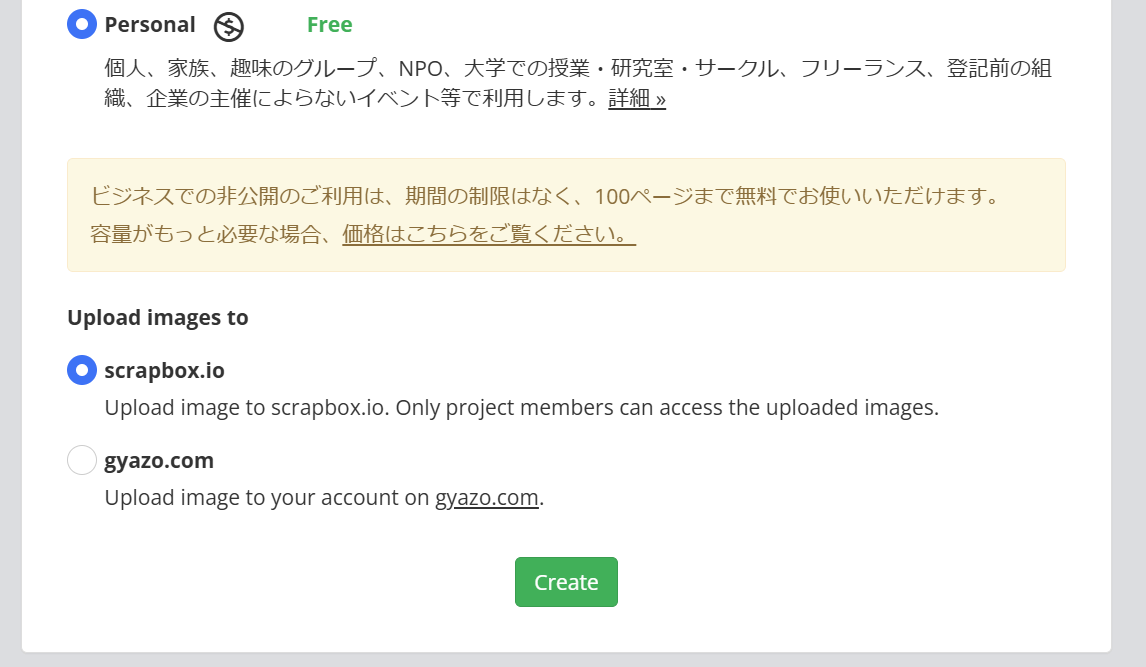
Task: Click the gyazo.com option label
Action: (x=159, y=461)
